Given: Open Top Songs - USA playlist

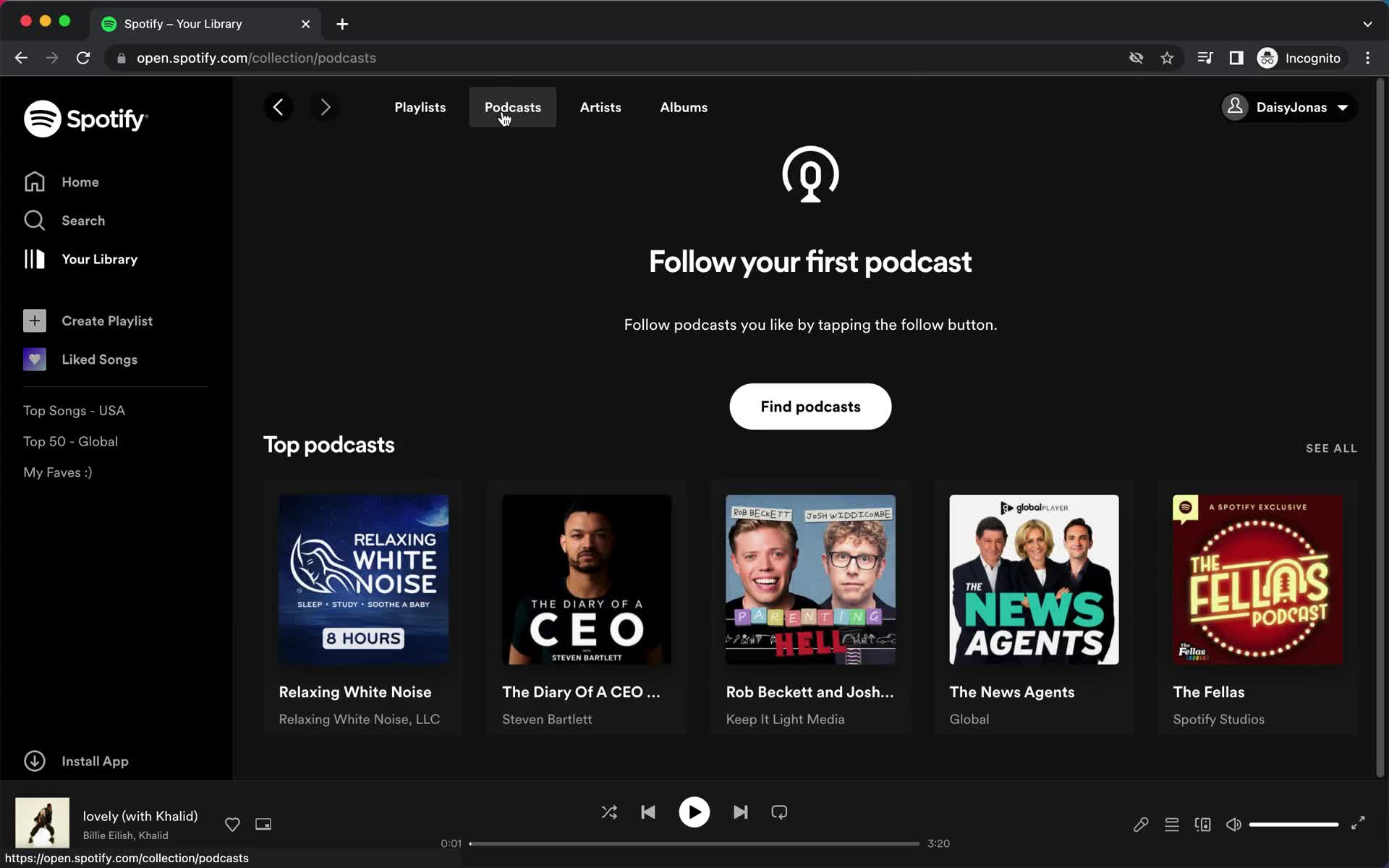Looking at the screenshot, I should [x=74, y=410].
